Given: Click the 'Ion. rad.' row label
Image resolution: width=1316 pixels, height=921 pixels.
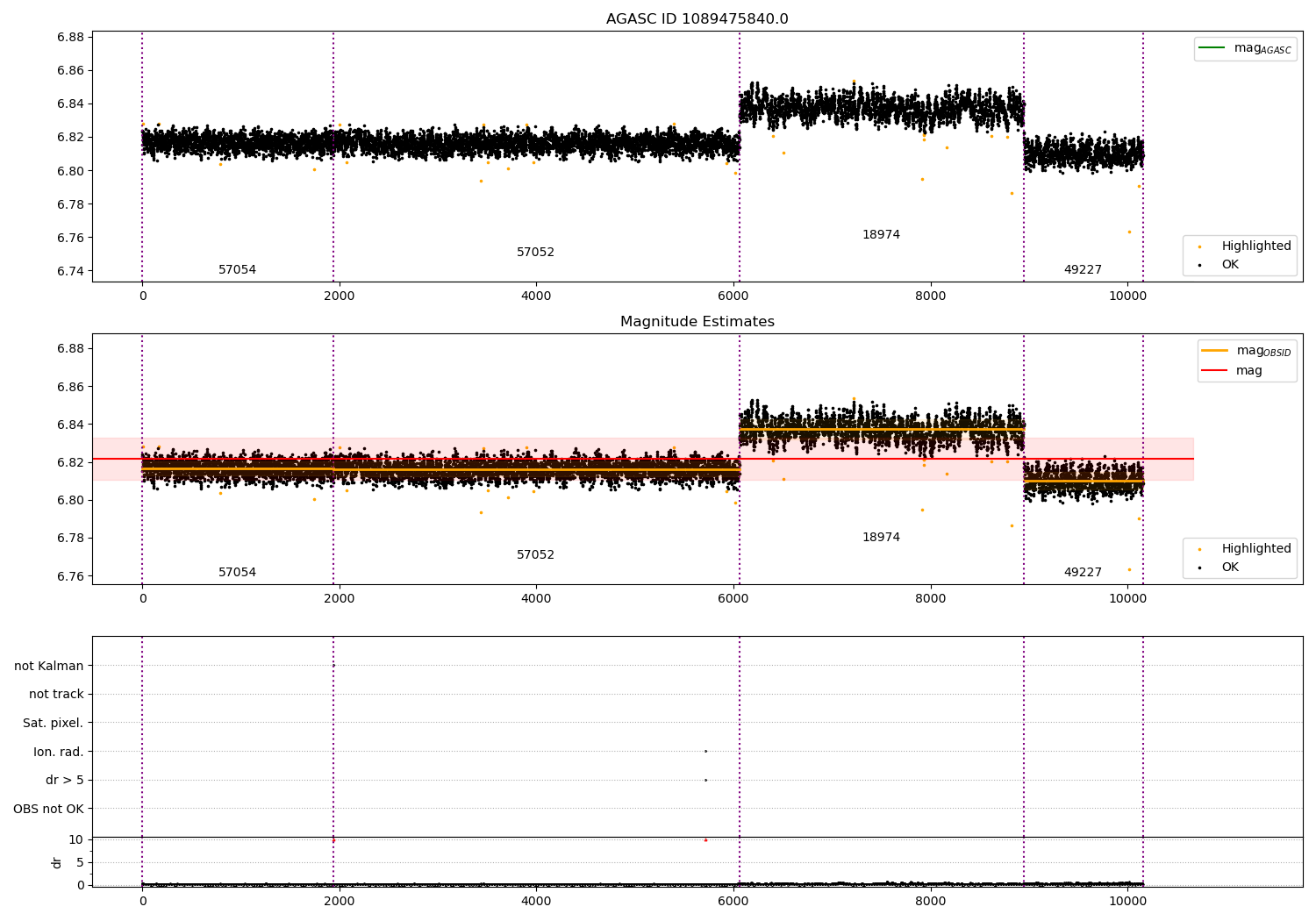Looking at the screenshot, I should tap(59, 752).
